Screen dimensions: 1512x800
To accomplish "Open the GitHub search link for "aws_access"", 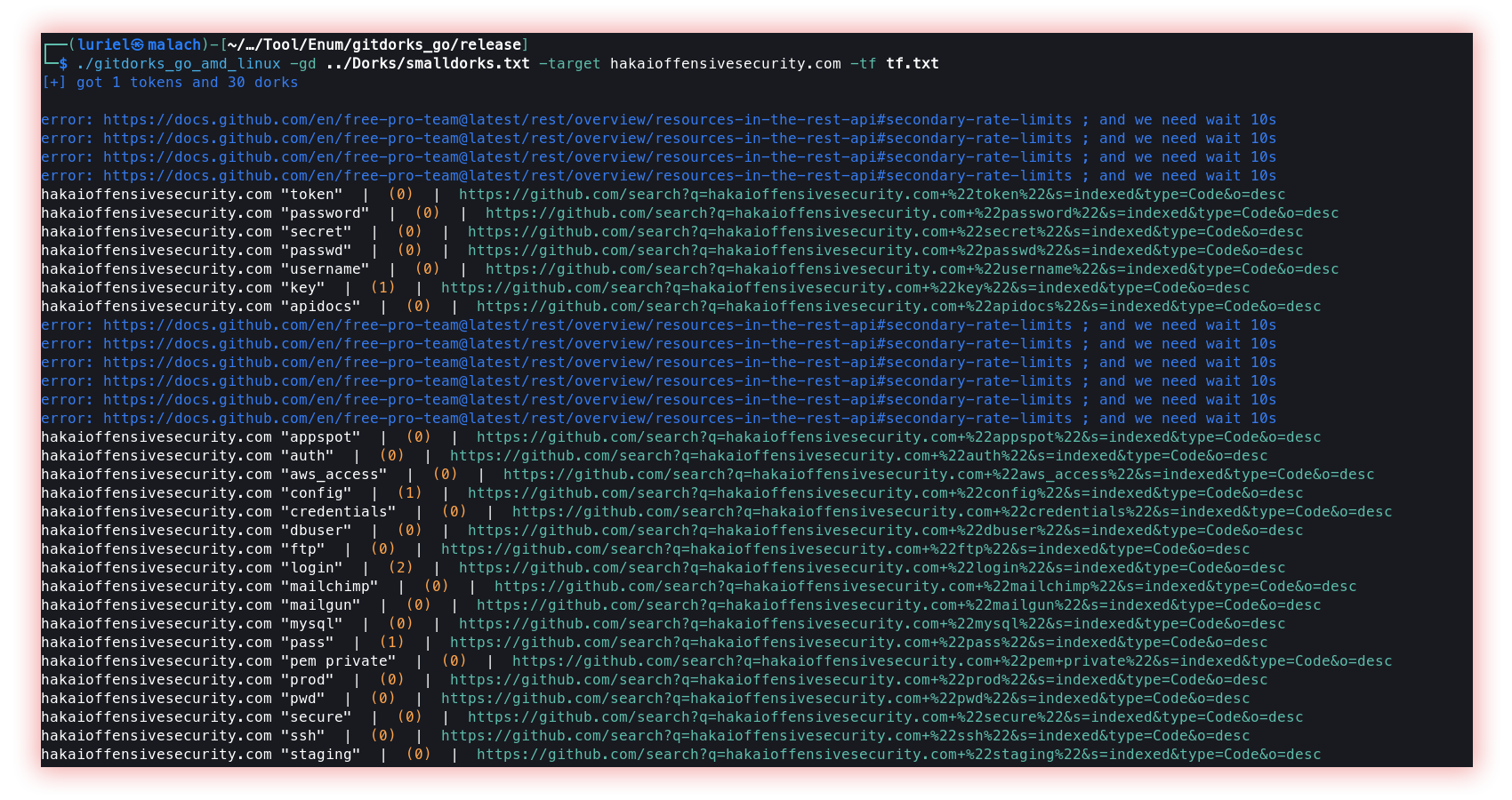I will tap(938, 475).
